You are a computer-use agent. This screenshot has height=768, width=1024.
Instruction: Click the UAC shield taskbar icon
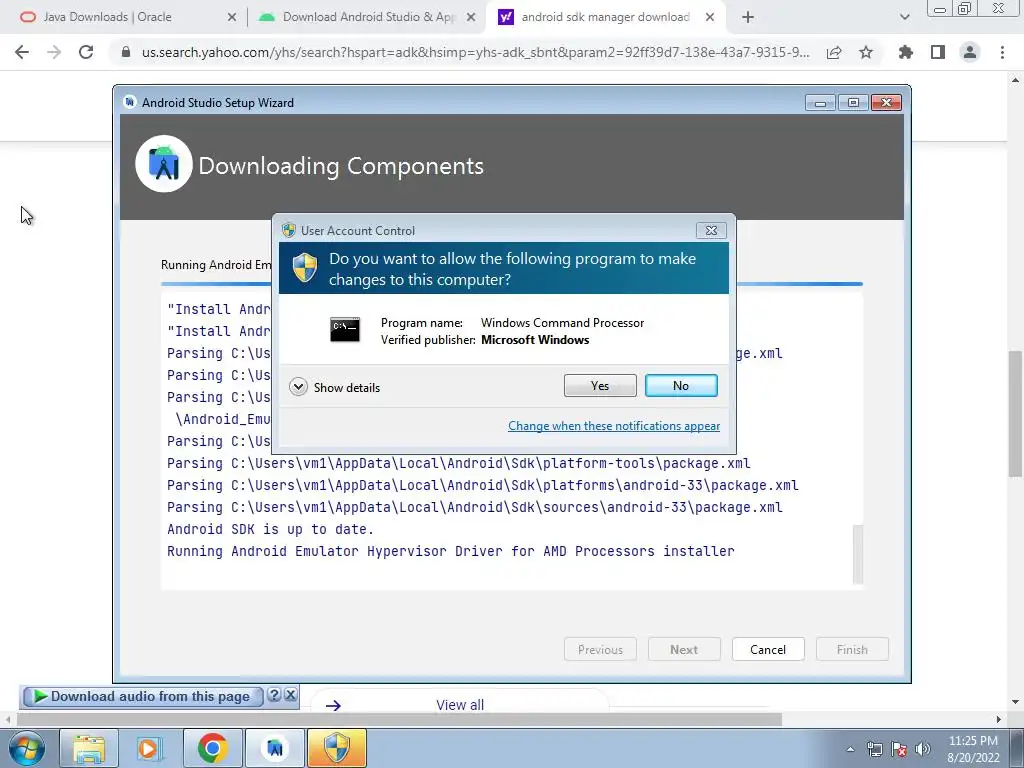[x=337, y=748]
